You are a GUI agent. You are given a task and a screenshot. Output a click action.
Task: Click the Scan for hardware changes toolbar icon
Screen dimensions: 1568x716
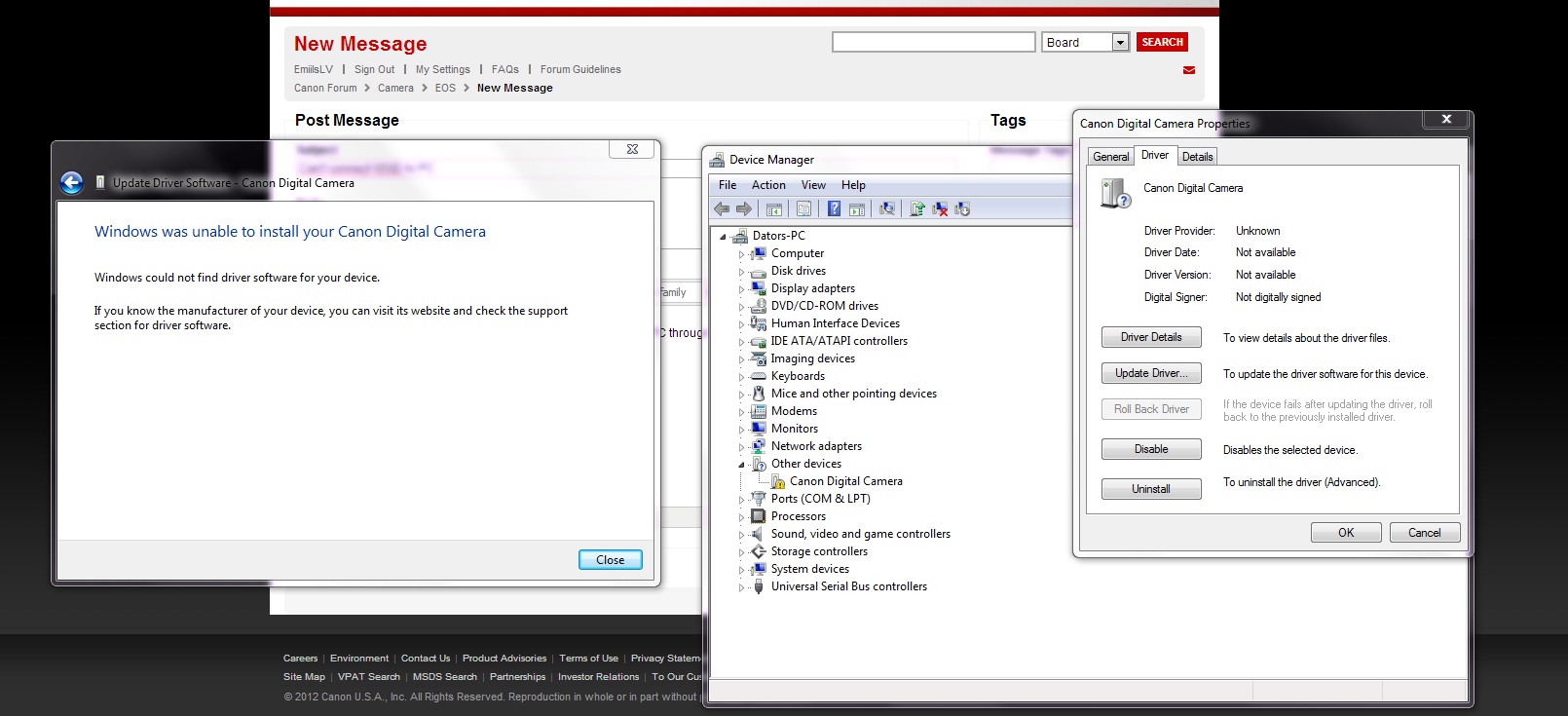pyautogui.click(x=887, y=208)
